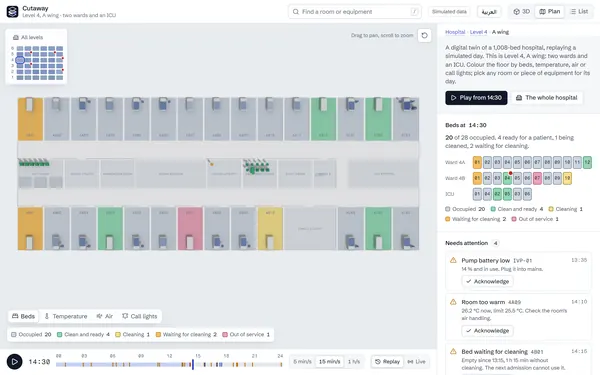The image size is (600, 375).
Task: Click Play from 14:30 button
Action: [x=476, y=98]
